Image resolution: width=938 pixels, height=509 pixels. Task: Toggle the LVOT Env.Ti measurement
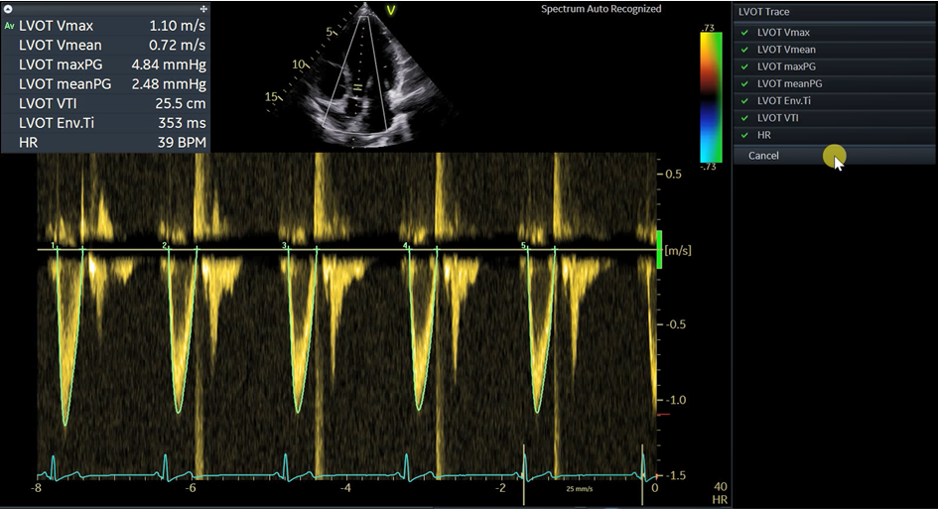744,100
